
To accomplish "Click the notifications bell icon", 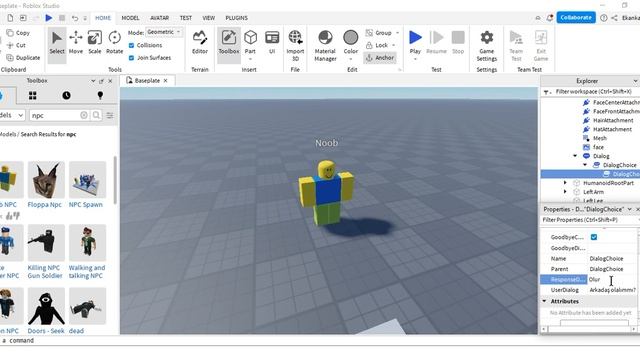I will click(550, 18).
